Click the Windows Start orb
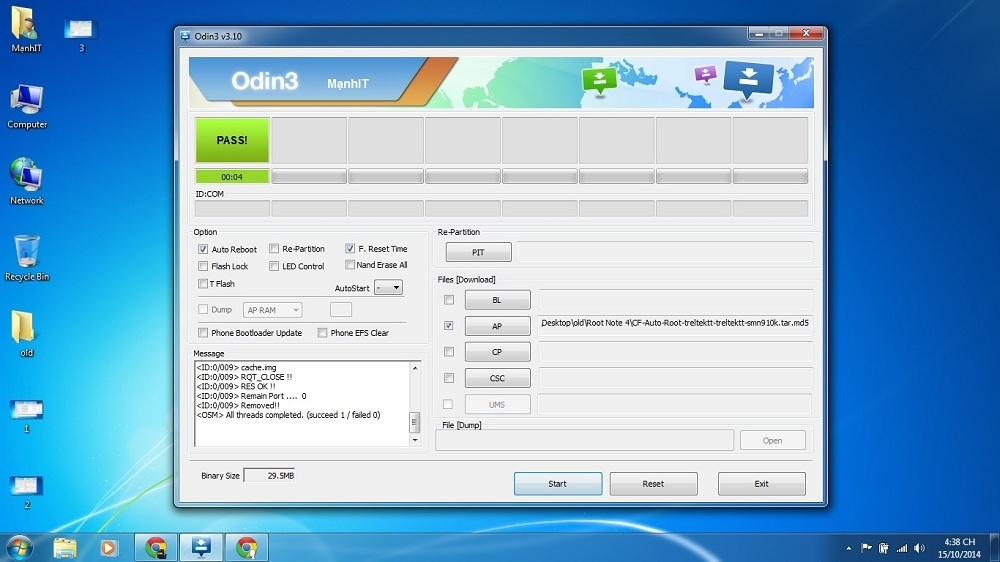1000x562 pixels. [19, 547]
